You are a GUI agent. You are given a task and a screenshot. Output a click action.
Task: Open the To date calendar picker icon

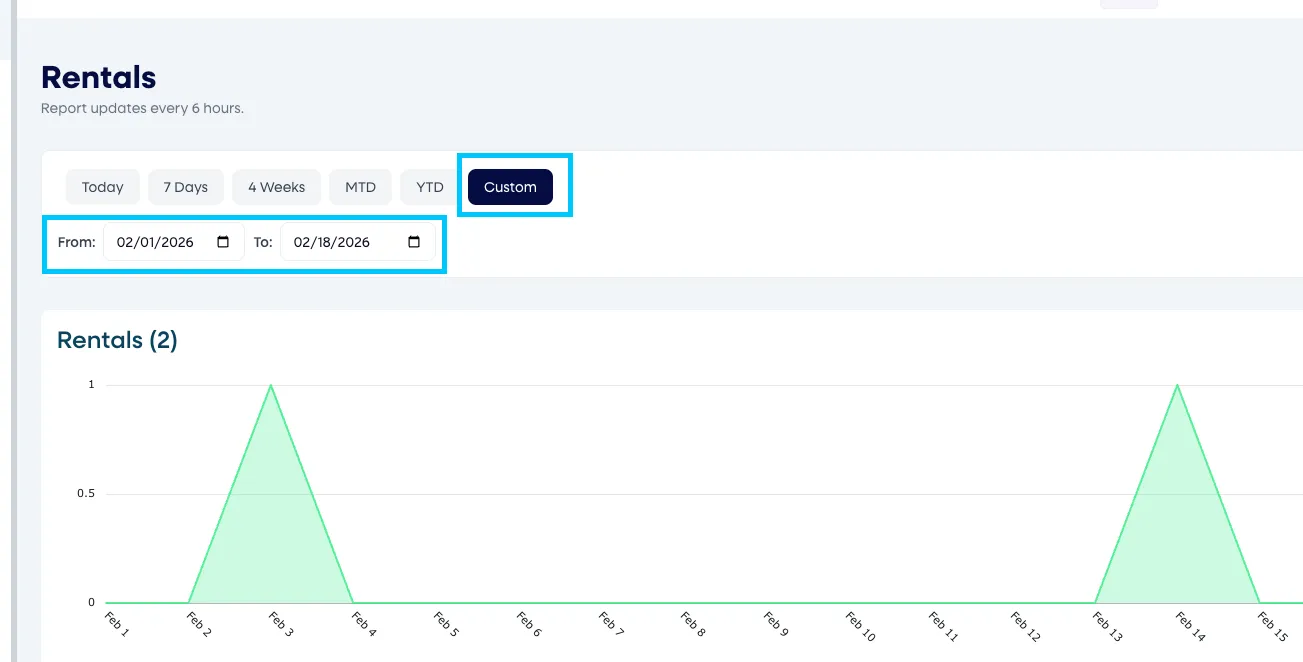point(414,242)
